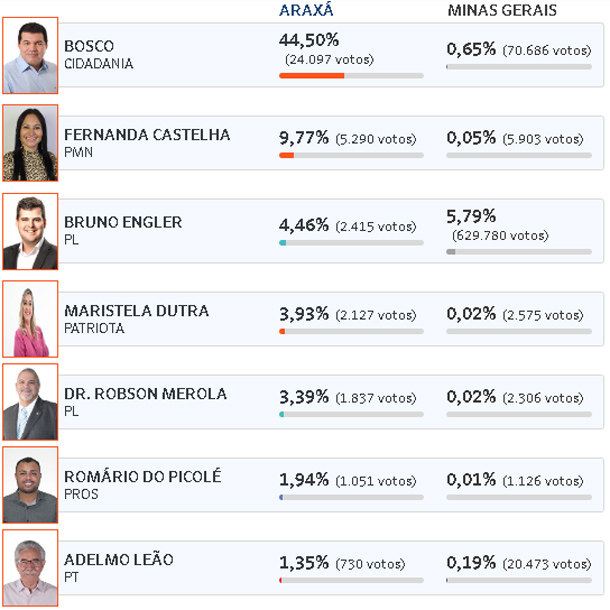Image resolution: width=610 pixels, height=610 pixels.
Task: Open Adelmo Leão's candidate photo
Action: pyautogui.click(x=30, y=568)
